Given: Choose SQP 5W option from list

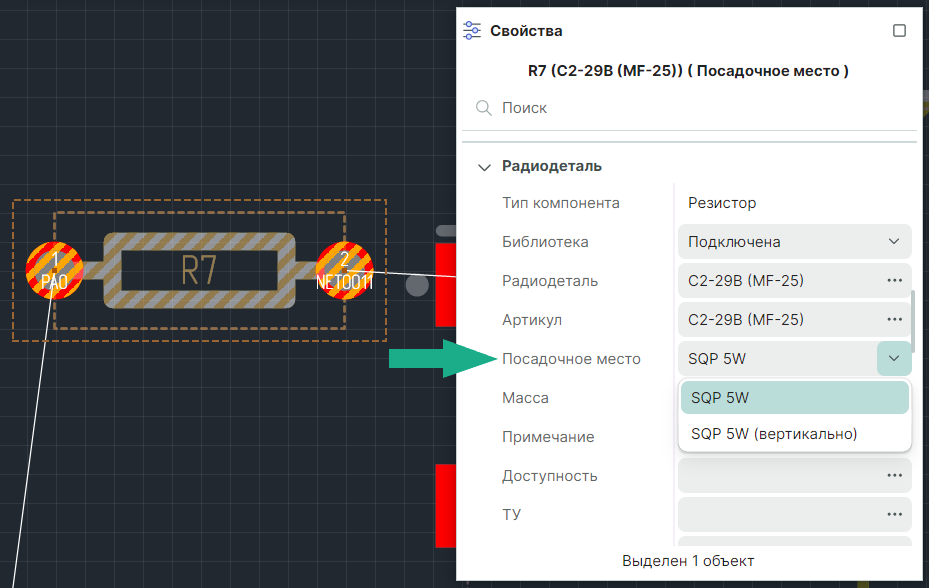Looking at the screenshot, I should click(x=794, y=398).
